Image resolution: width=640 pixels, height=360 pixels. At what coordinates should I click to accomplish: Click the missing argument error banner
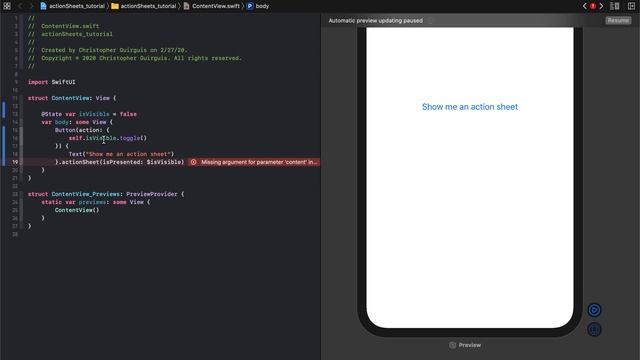(254, 162)
